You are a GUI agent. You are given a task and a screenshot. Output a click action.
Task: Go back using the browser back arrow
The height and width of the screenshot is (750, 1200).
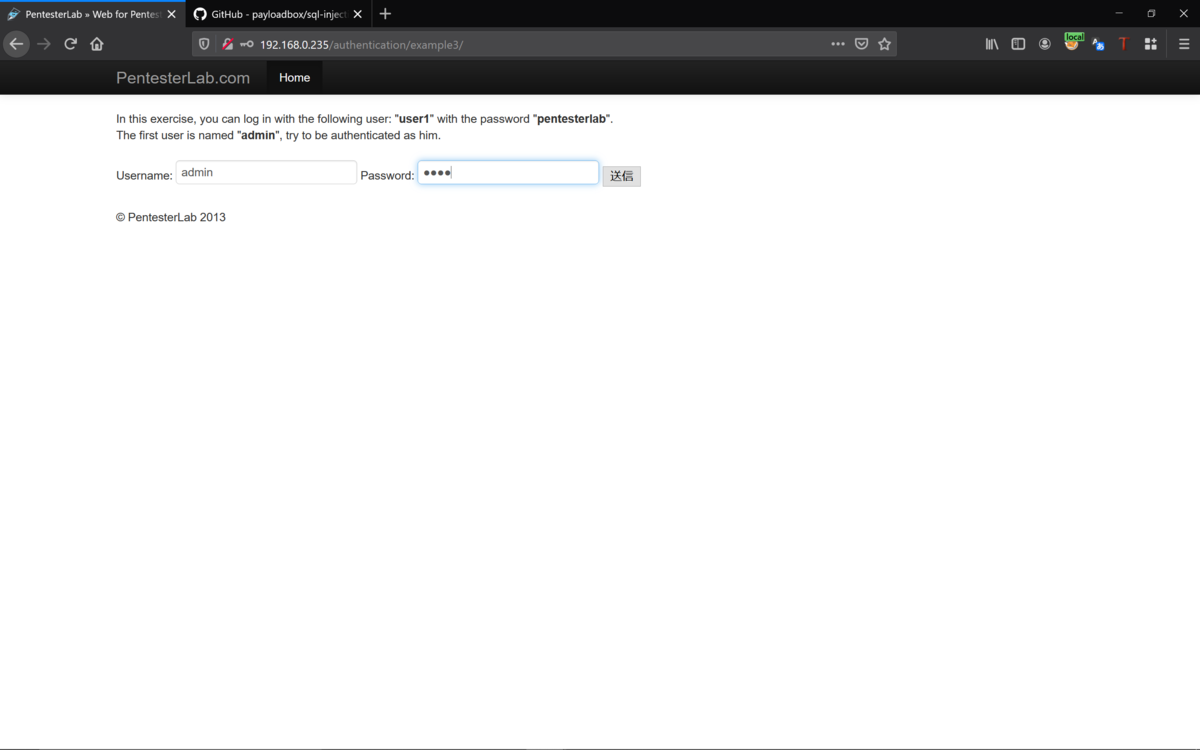tap(16, 44)
